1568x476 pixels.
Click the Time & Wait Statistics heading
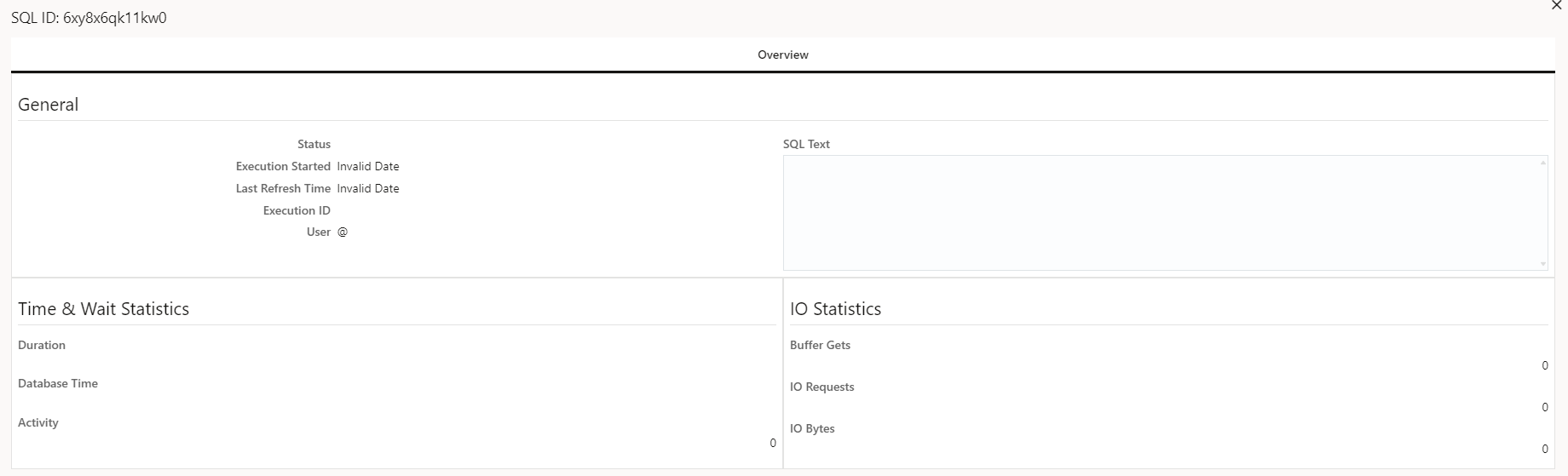103,309
